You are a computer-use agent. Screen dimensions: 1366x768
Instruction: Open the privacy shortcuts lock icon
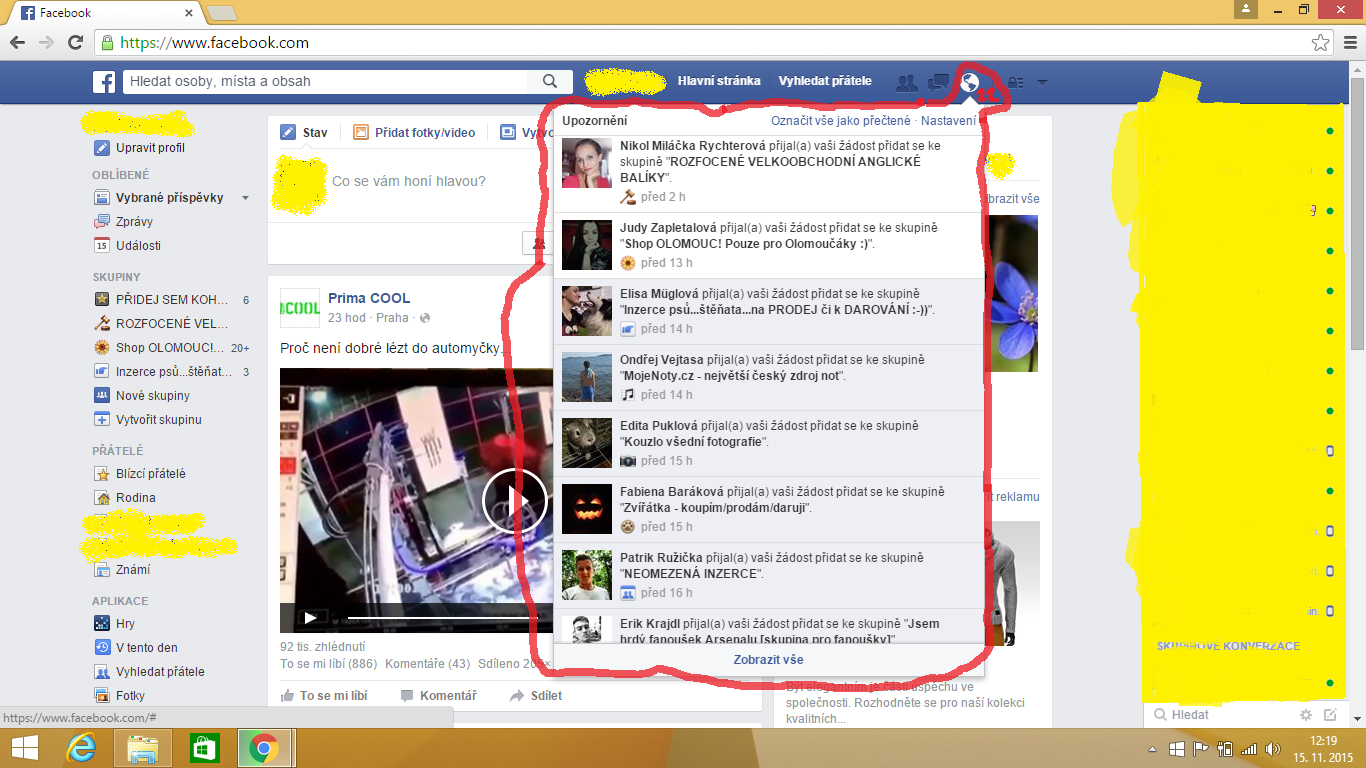1014,82
